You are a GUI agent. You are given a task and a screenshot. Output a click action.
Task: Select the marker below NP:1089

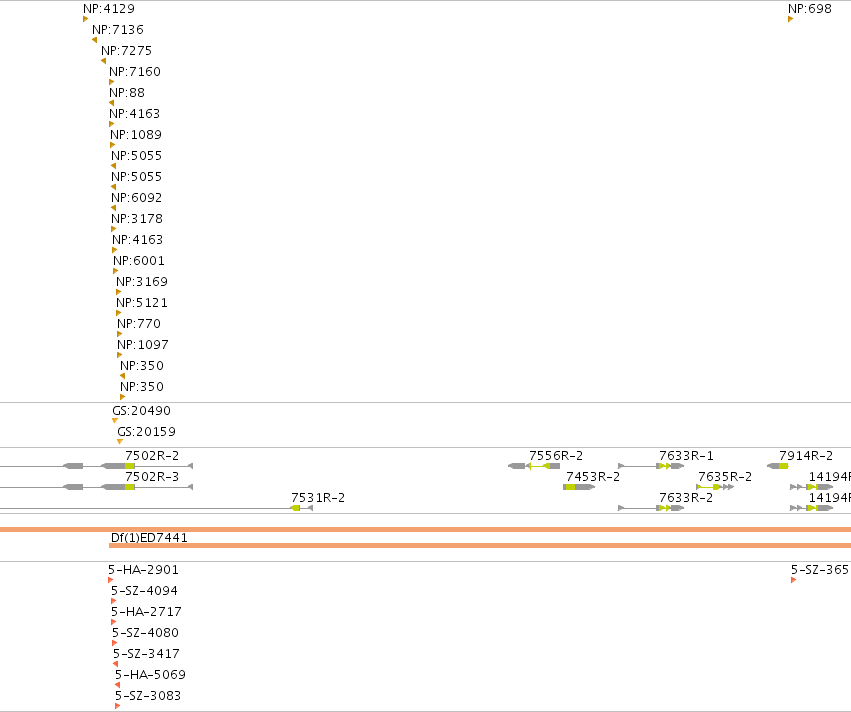[113, 145]
